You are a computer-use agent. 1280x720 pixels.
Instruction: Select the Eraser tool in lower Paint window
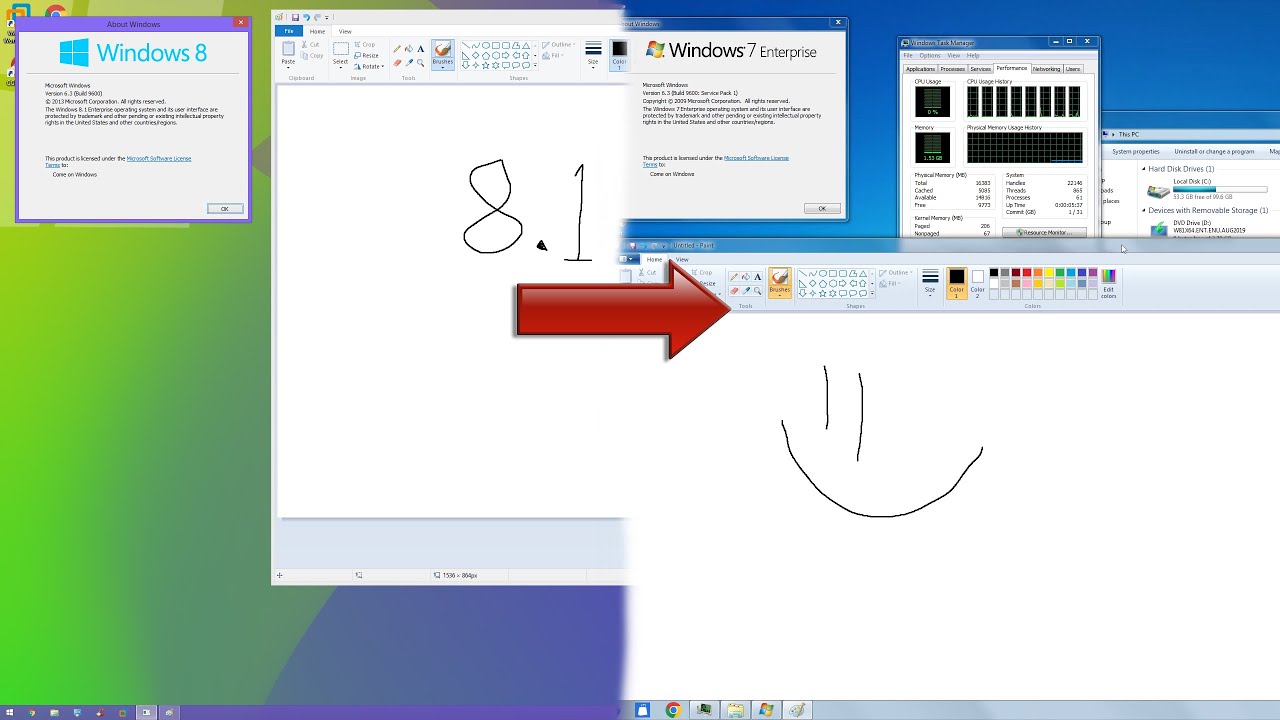[x=734, y=291]
